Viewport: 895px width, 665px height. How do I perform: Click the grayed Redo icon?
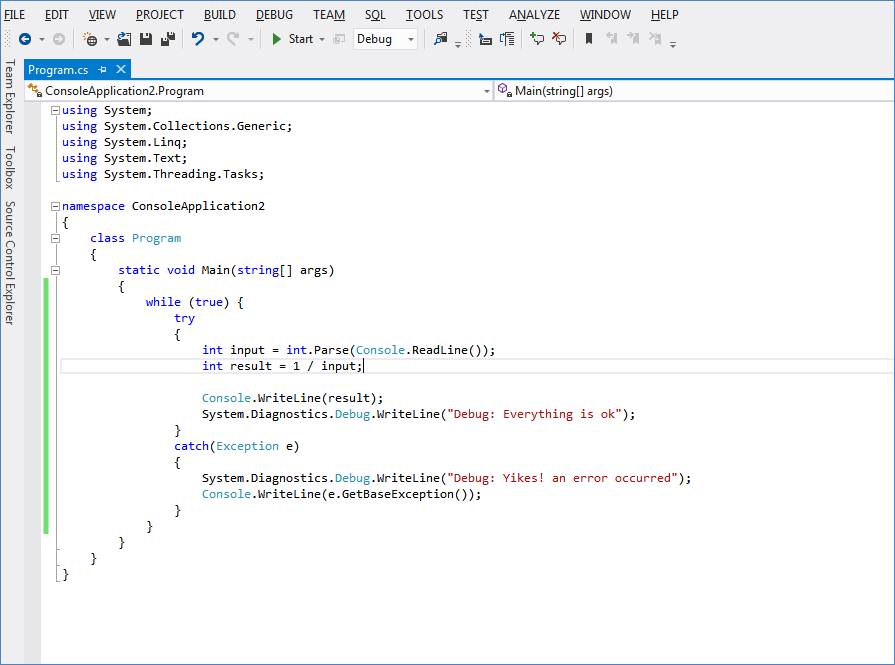coord(233,39)
